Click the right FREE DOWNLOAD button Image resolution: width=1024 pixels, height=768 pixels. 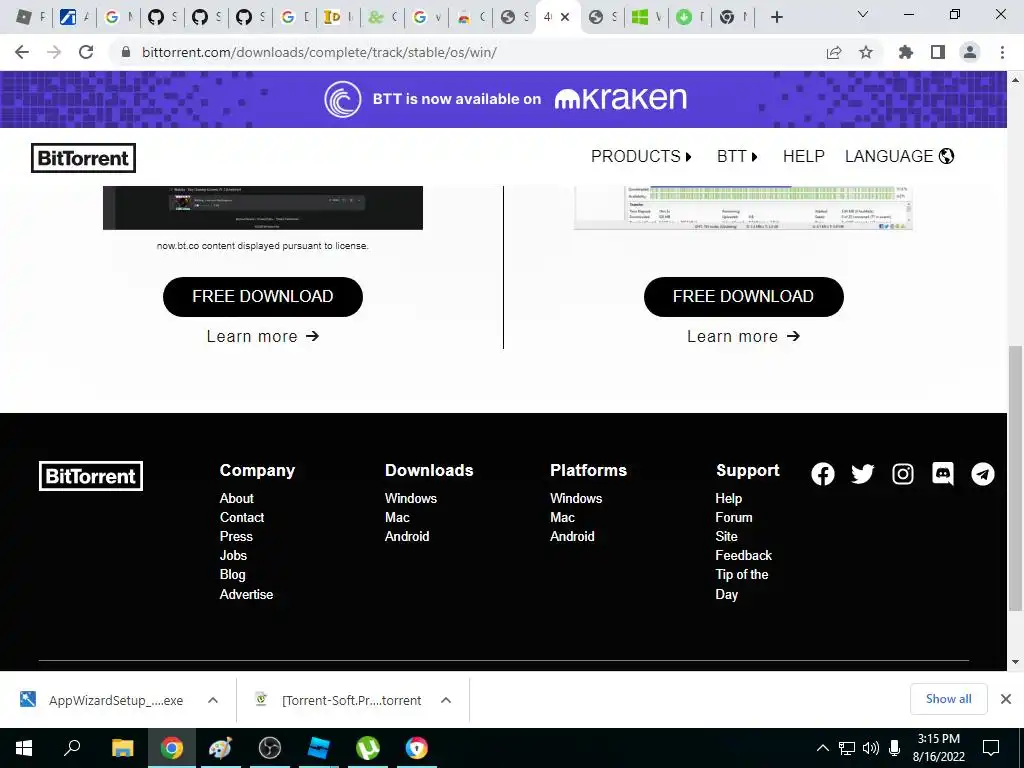tap(743, 296)
